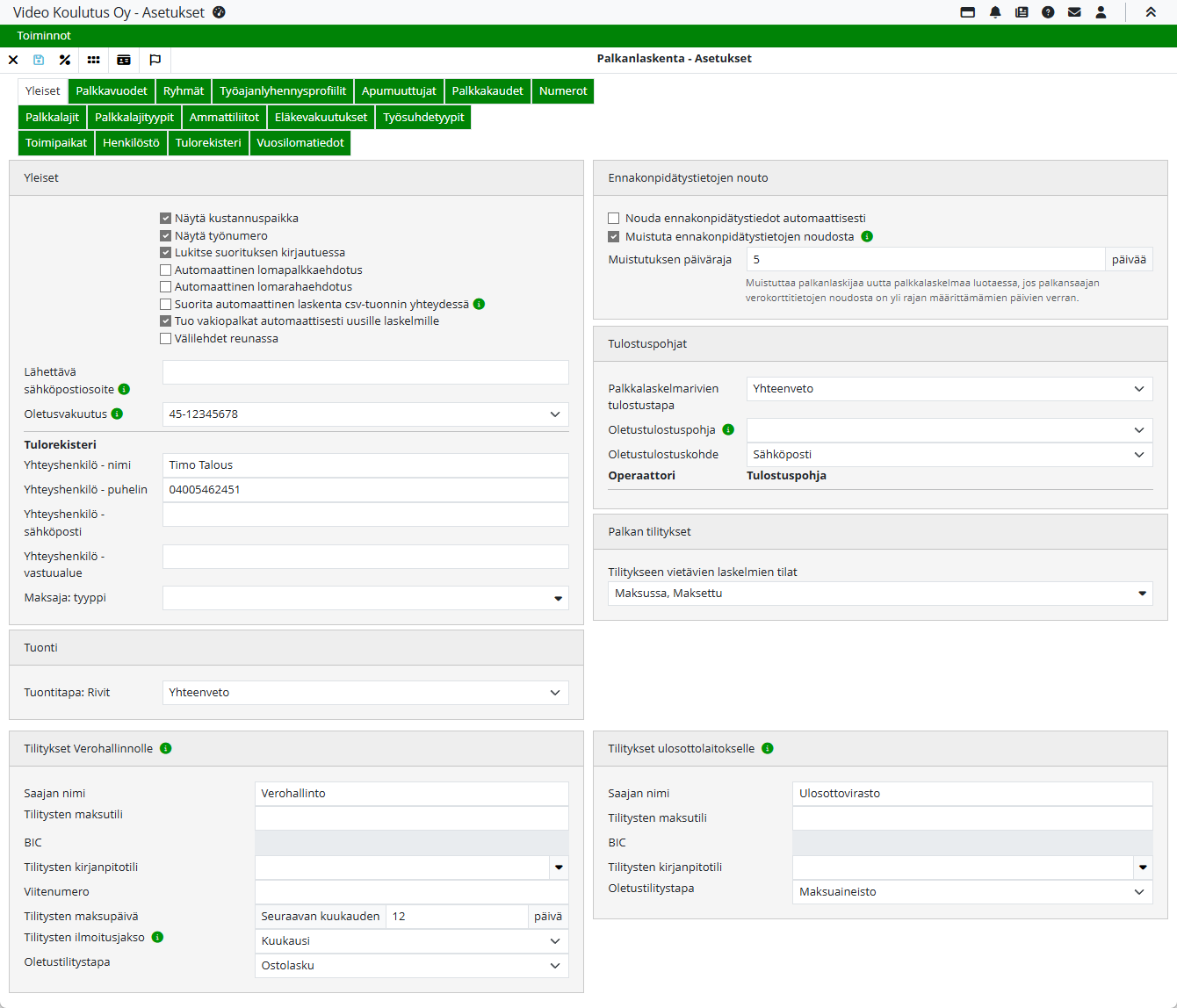
Task: Click the user profile icon
Action: [x=1101, y=12]
